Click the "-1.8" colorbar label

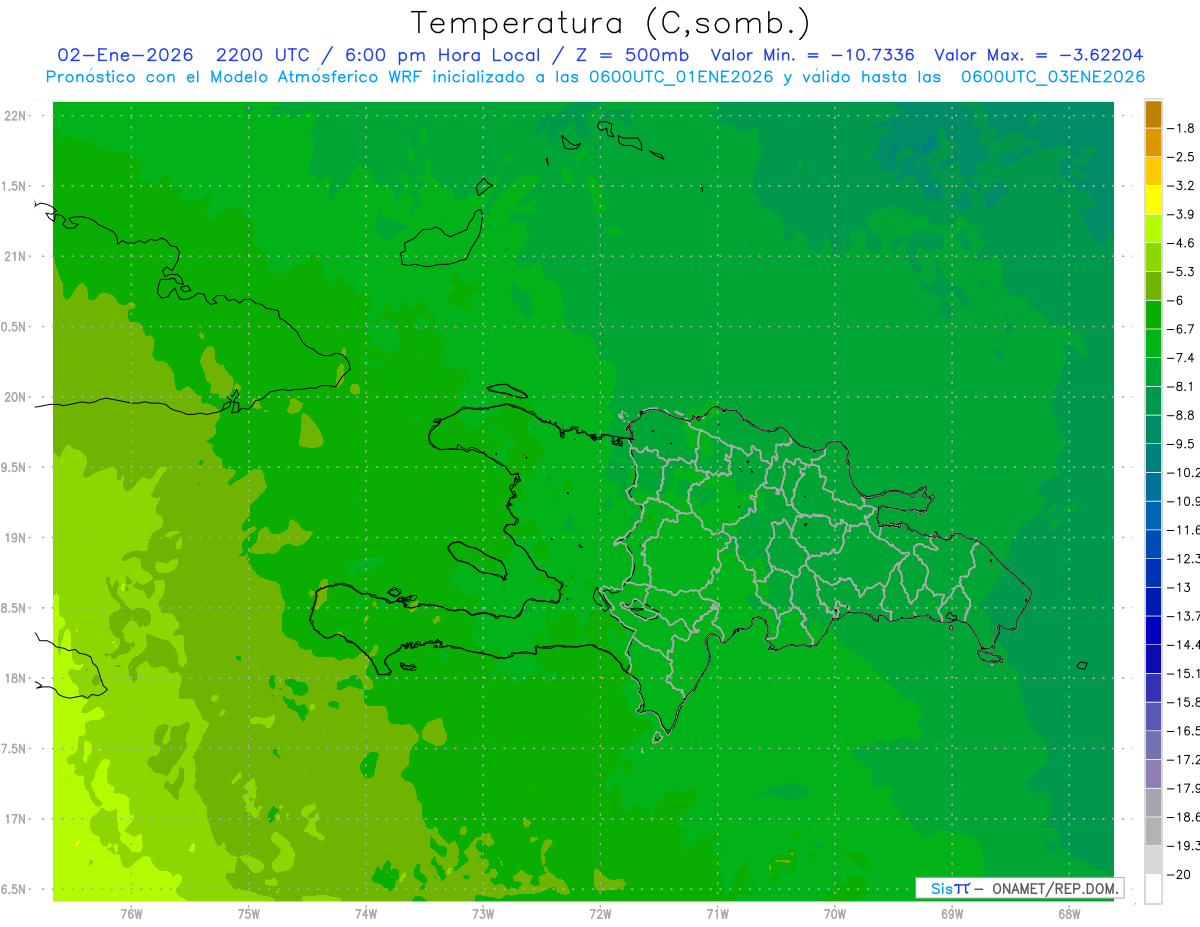pyautogui.click(x=1183, y=128)
